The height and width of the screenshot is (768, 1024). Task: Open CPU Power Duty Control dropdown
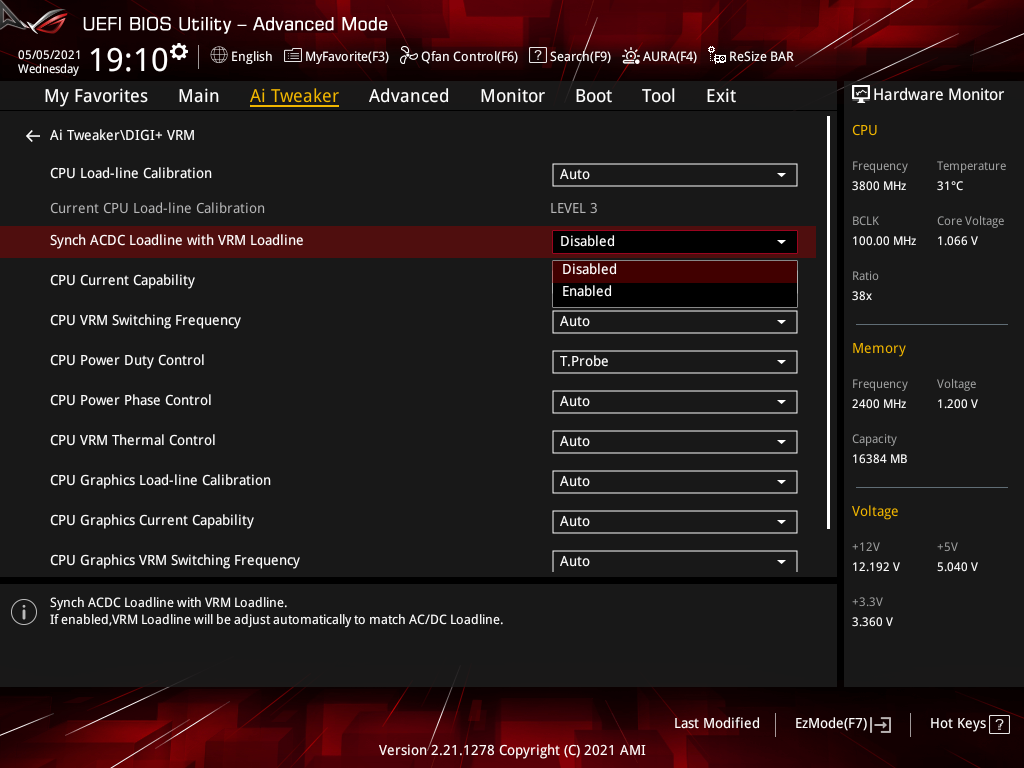[675, 361]
